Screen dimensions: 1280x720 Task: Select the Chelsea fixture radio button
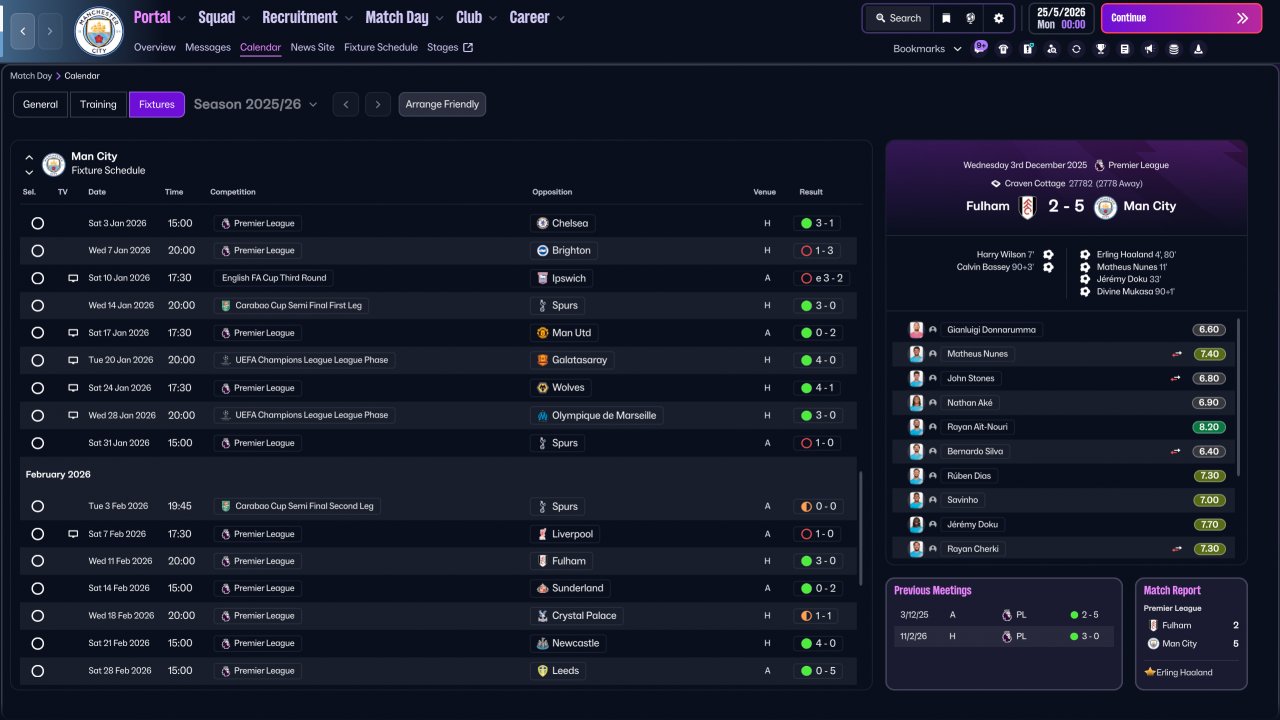pyautogui.click(x=38, y=223)
